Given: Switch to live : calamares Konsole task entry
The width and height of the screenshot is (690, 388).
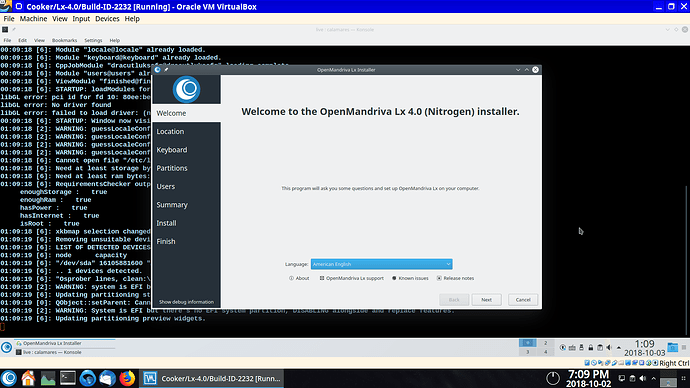Looking at the screenshot, I should pos(65,352).
